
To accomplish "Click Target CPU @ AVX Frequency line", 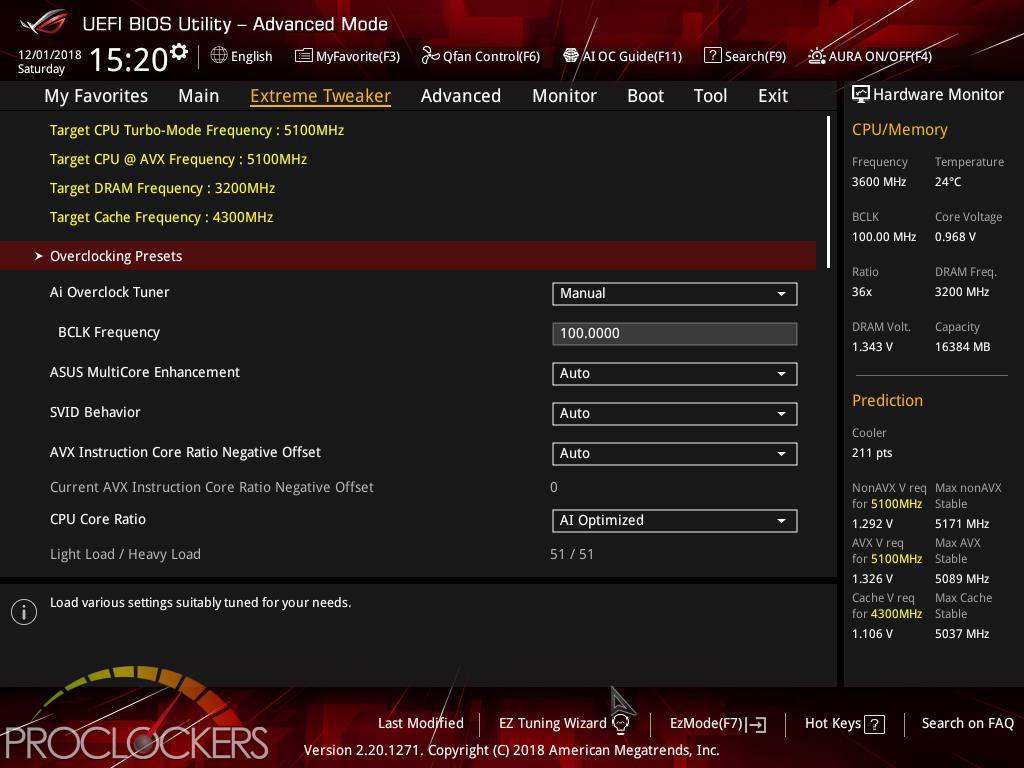I will [178, 159].
